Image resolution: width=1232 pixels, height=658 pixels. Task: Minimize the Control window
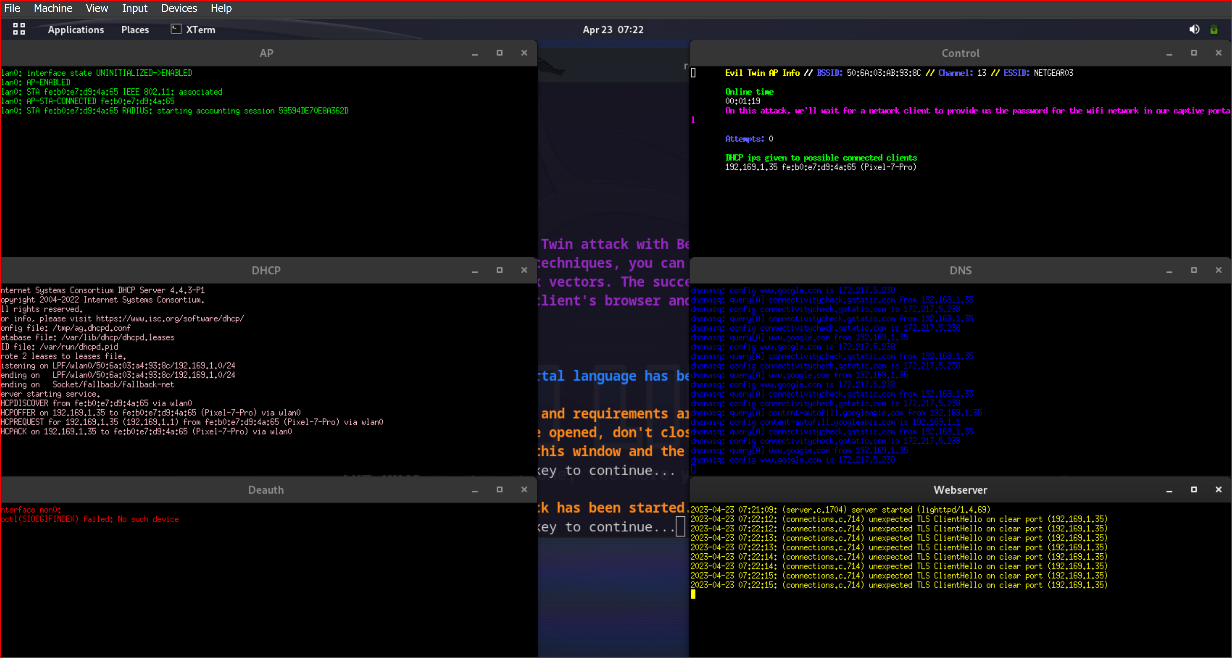[1171, 53]
